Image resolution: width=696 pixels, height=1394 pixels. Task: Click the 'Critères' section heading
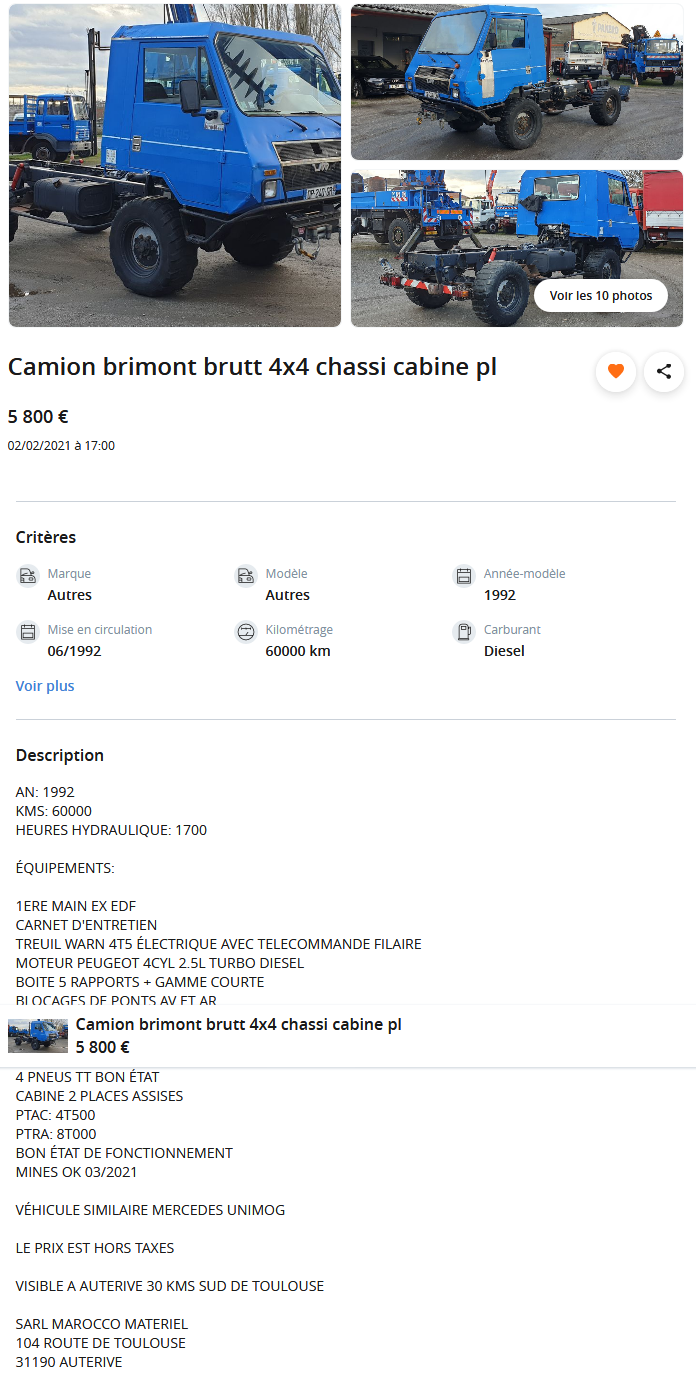coord(46,537)
